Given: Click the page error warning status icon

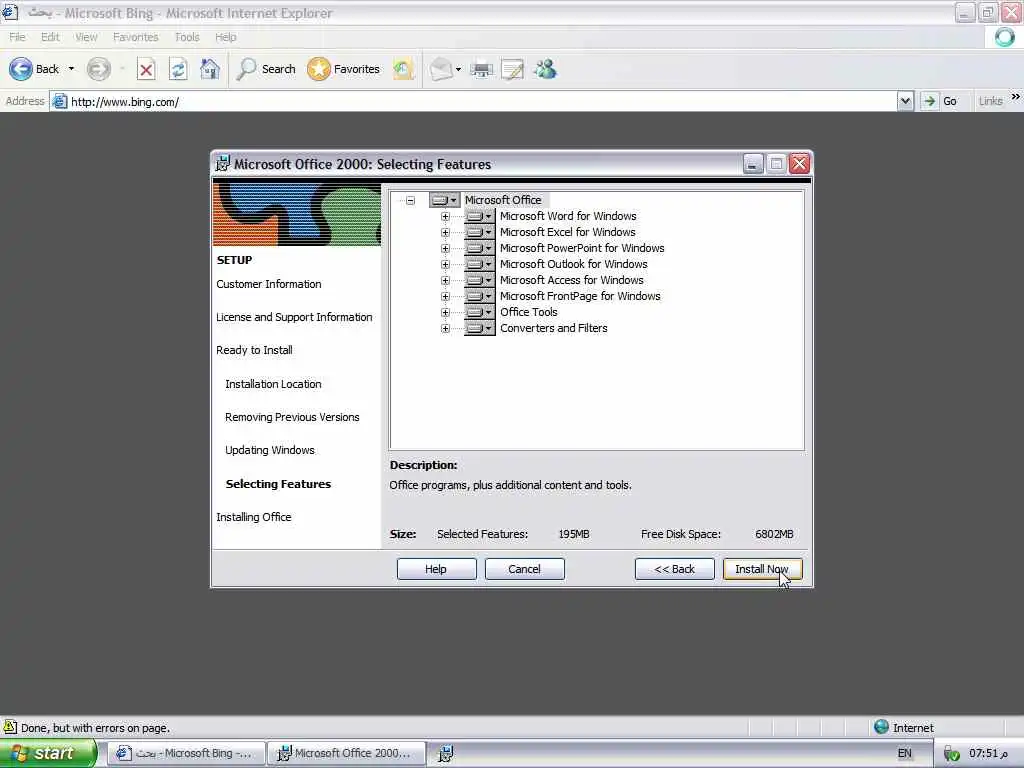Looking at the screenshot, I should 10,727.
